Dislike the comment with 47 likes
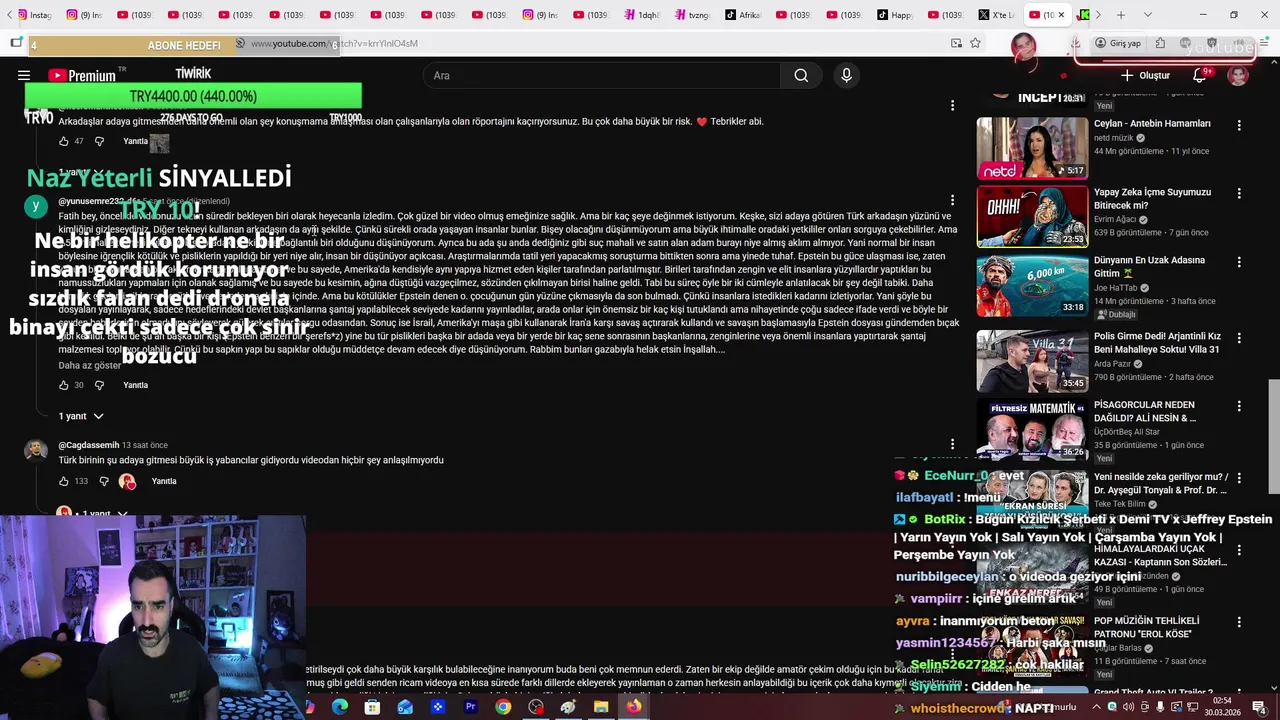1280x720 pixels. click(x=99, y=141)
